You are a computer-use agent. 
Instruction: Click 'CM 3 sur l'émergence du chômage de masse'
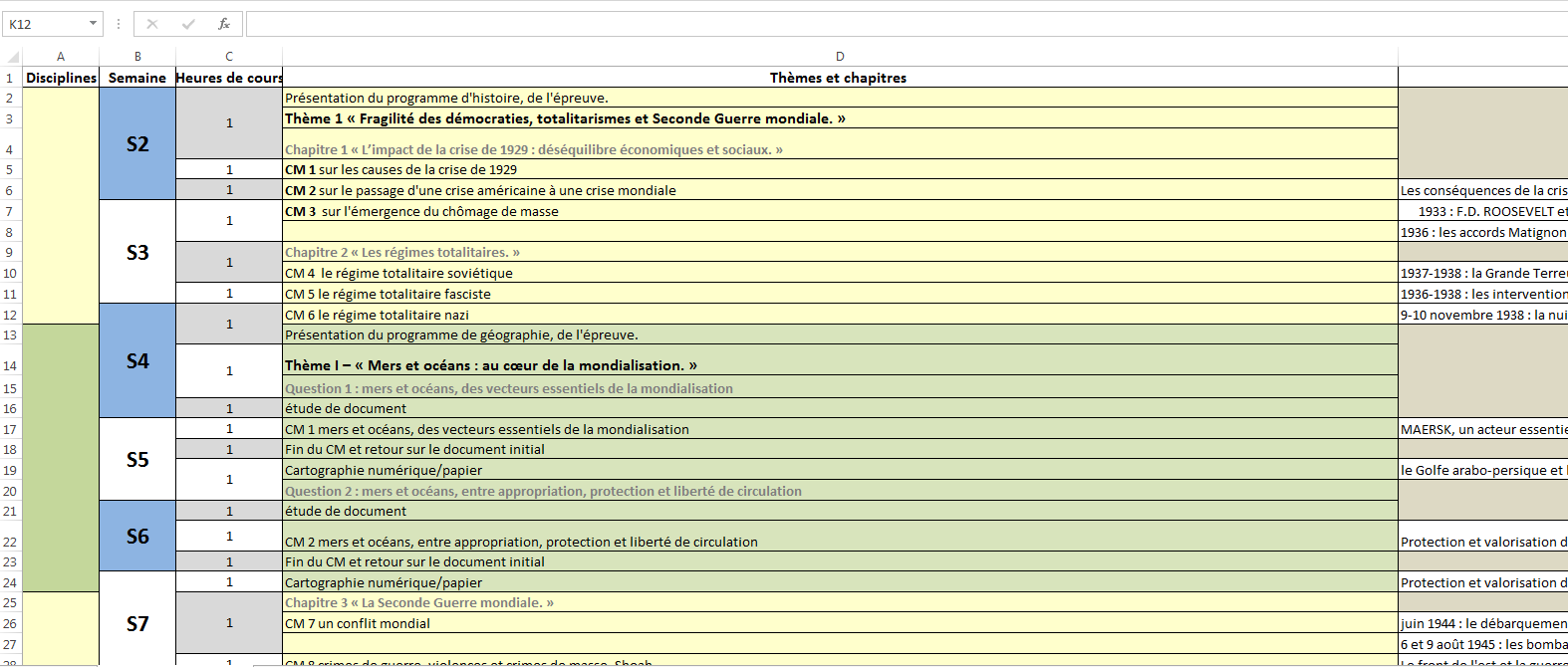click(840, 211)
